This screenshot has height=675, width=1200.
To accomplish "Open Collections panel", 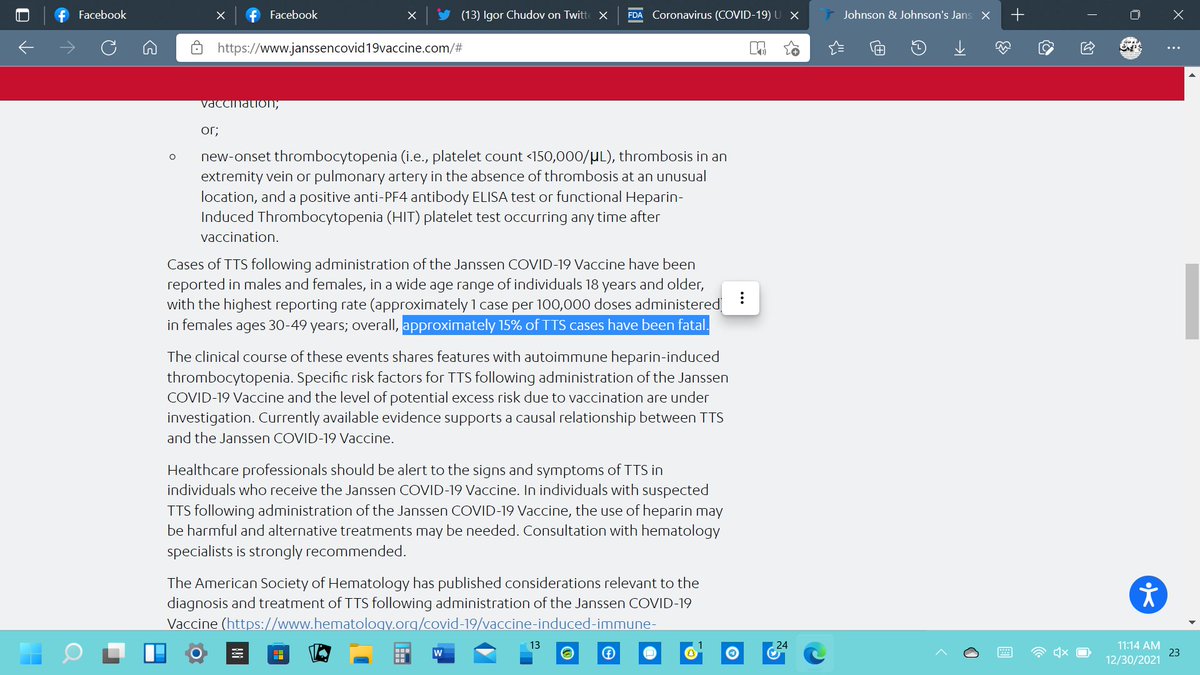I will [x=877, y=48].
